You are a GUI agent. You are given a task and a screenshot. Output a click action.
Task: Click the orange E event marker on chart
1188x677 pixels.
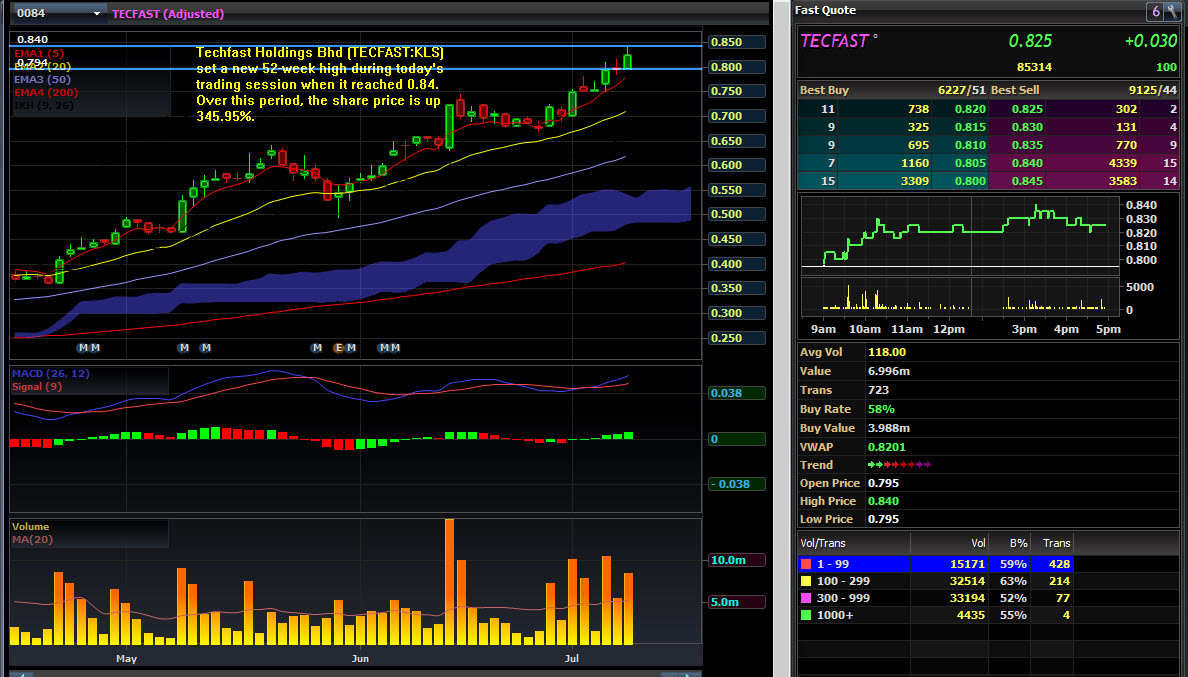339,348
